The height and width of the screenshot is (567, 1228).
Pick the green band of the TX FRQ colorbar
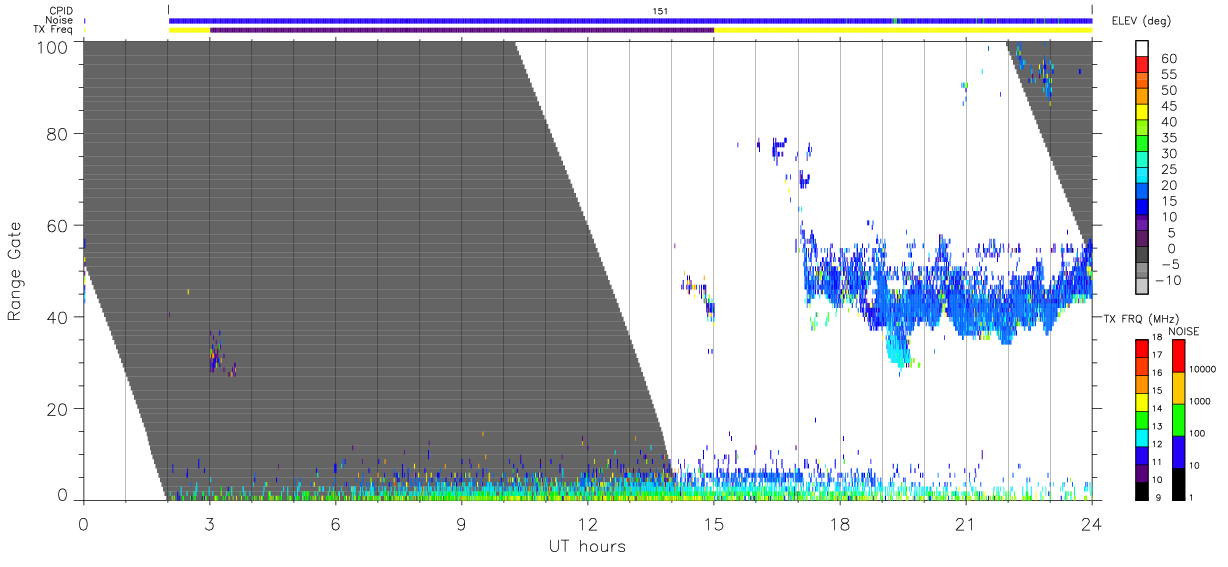(1142, 418)
